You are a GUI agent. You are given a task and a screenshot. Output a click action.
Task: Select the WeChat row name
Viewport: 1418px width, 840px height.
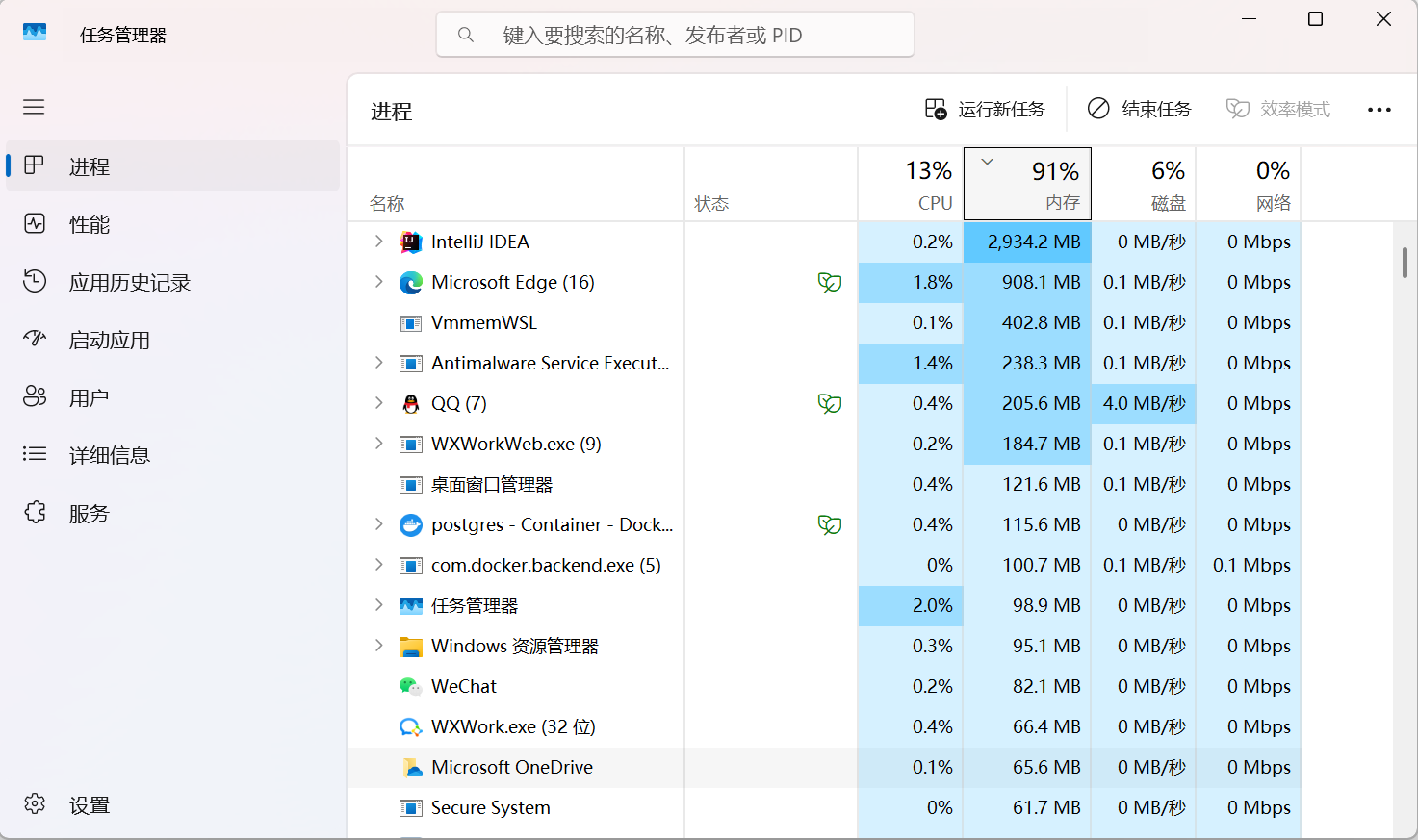click(464, 686)
